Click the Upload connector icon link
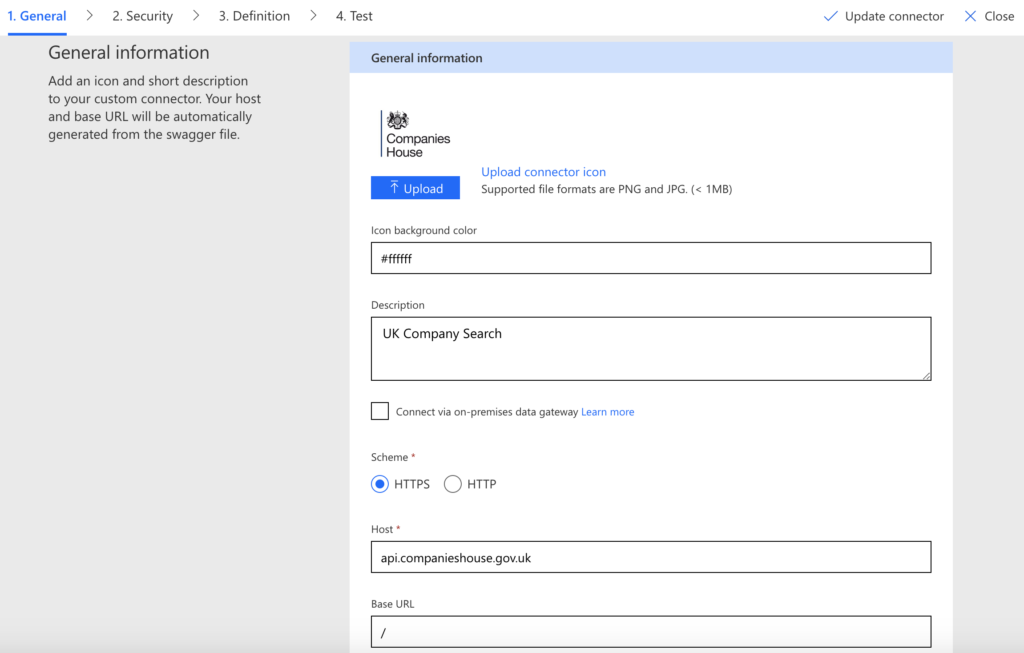The image size is (1024, 653). pos(543,171)
